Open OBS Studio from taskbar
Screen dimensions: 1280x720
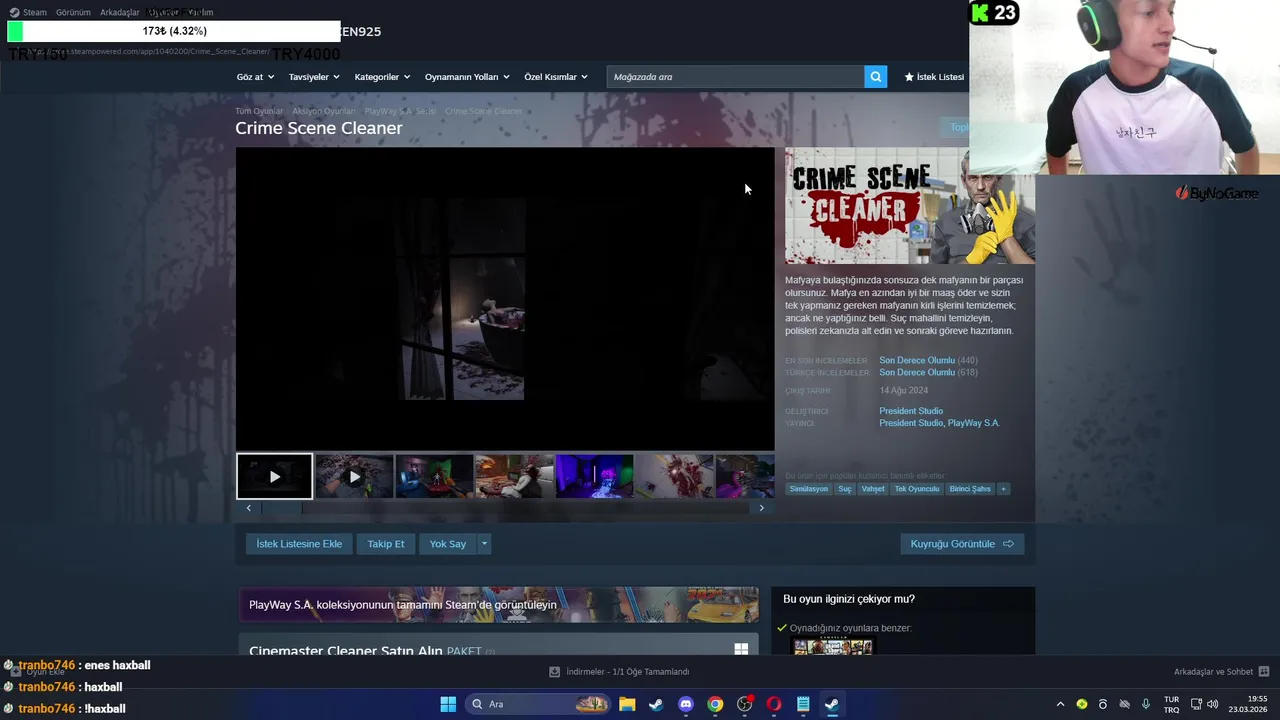coord(744,704)
